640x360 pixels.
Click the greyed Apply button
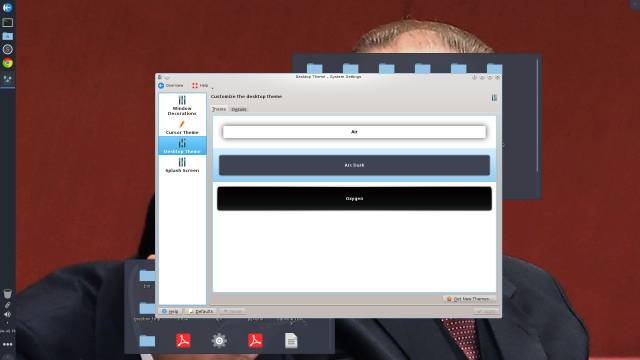(486, 311)
